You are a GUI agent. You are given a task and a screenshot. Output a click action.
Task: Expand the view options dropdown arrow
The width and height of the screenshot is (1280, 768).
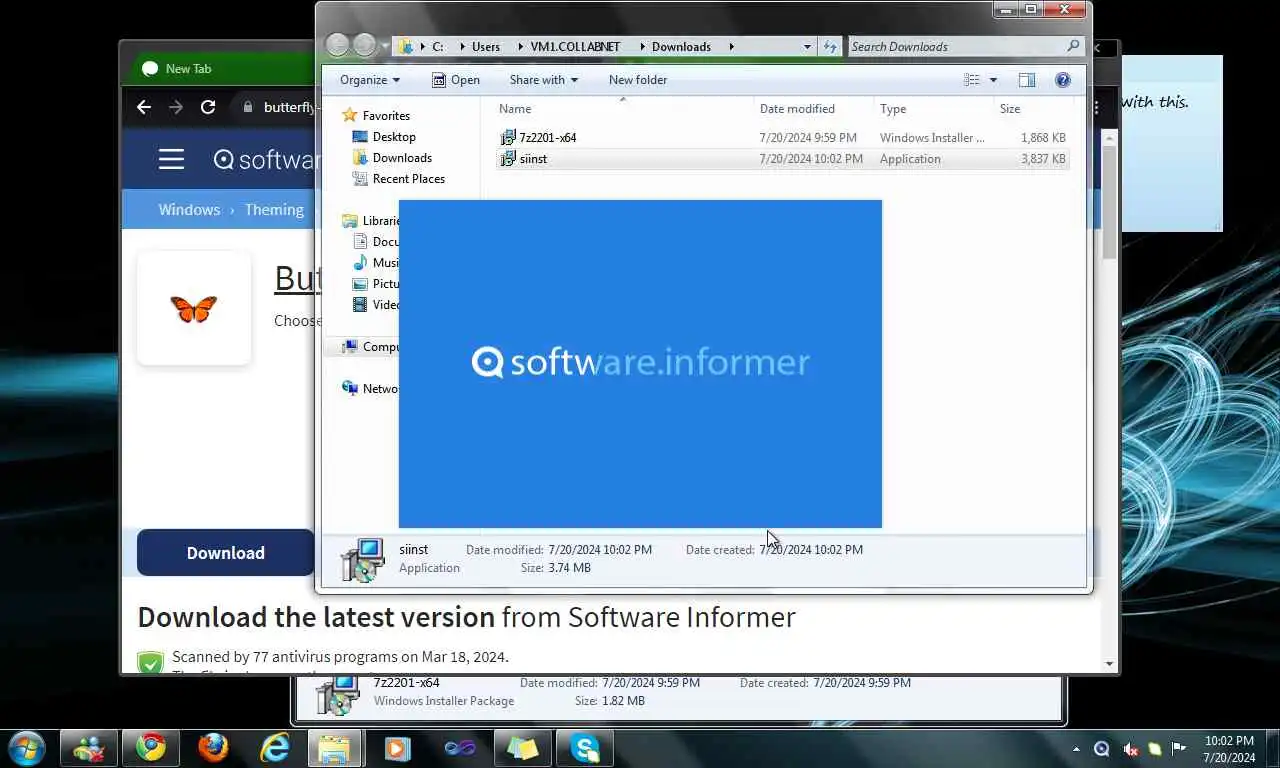point(993,80)
